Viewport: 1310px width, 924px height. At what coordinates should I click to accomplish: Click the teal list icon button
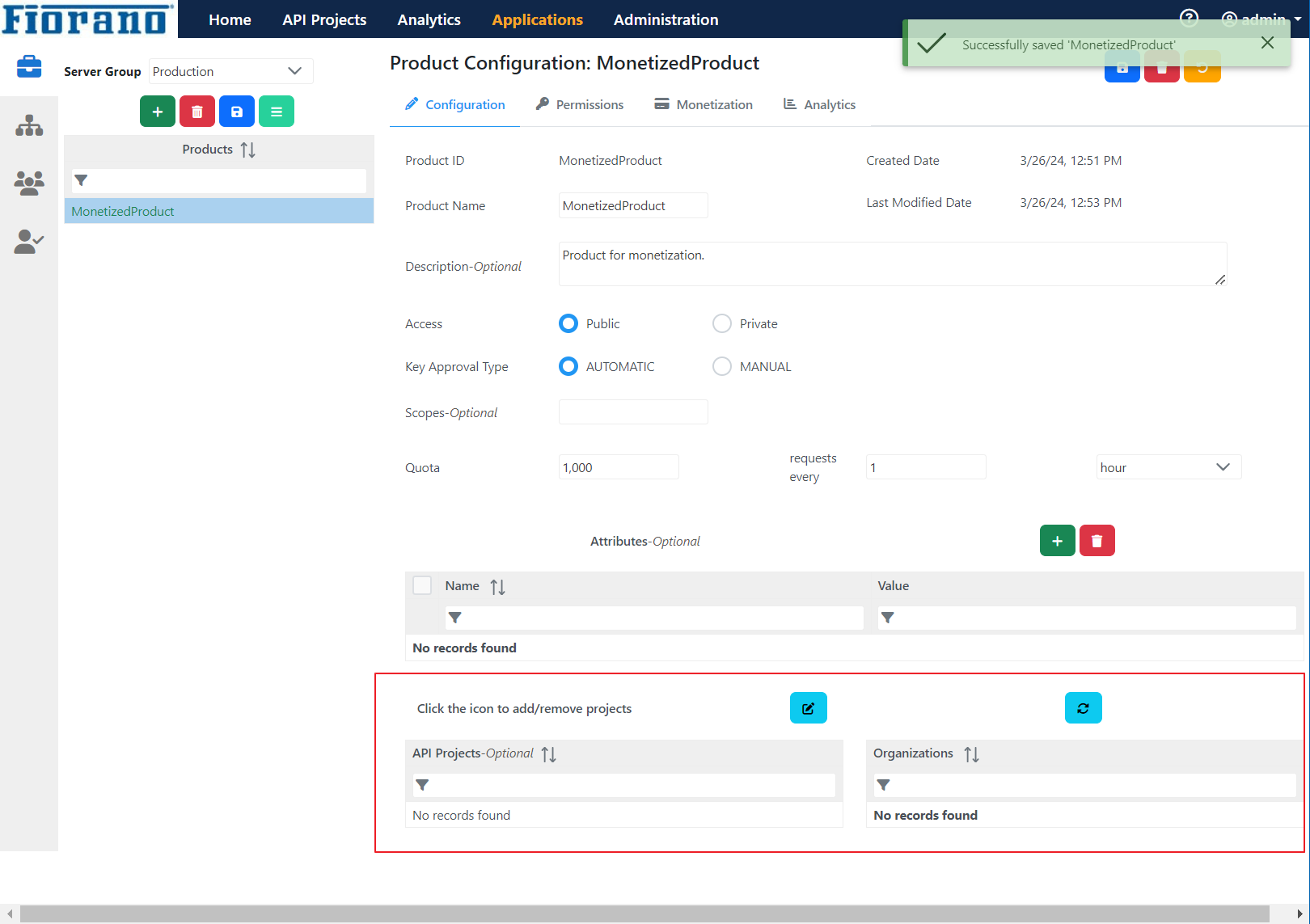277,112
